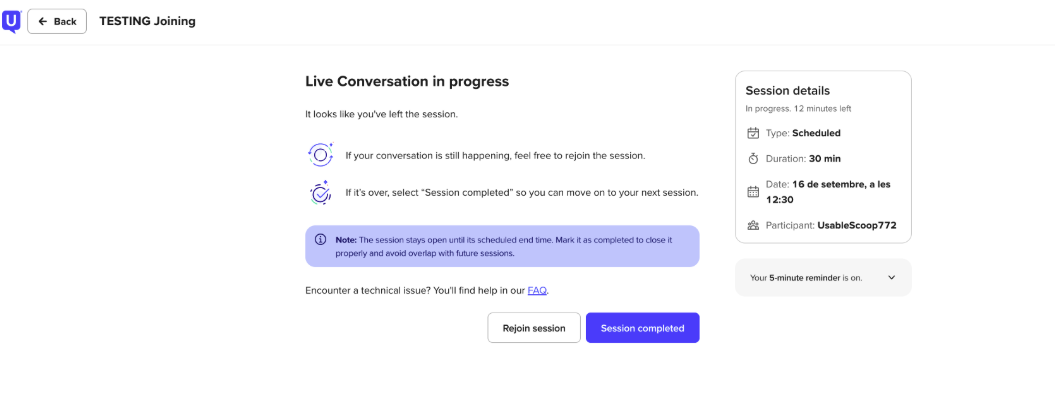Go back using the Back button

pos(57,22)
